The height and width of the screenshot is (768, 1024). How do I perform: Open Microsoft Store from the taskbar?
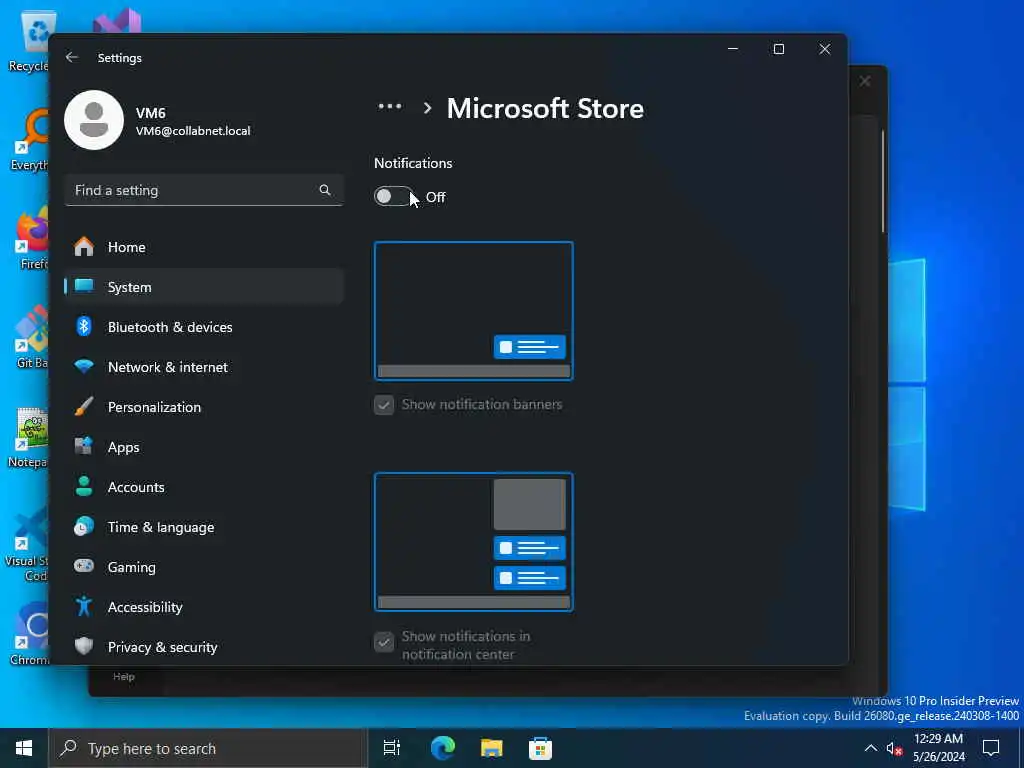point(540,748)
